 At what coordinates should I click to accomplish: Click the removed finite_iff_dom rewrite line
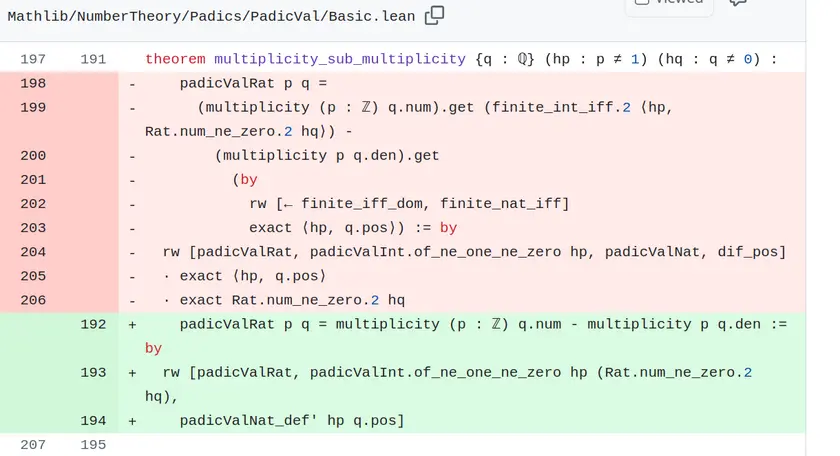[409, 204]
